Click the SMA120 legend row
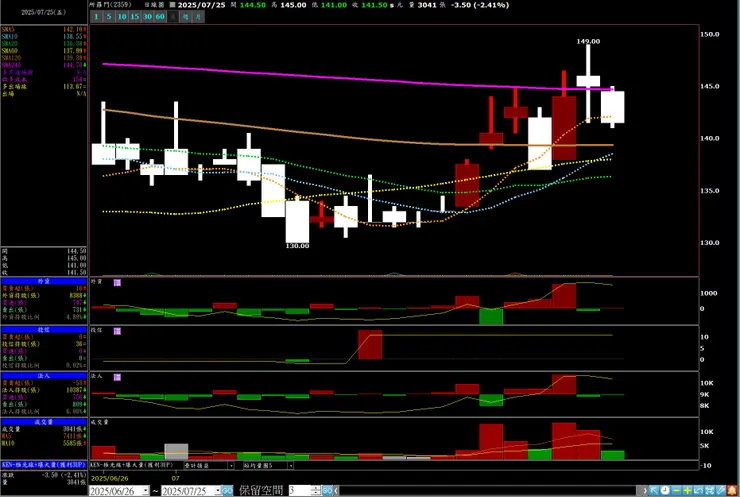This screenshot has width=740, height=497. [44, 58]
